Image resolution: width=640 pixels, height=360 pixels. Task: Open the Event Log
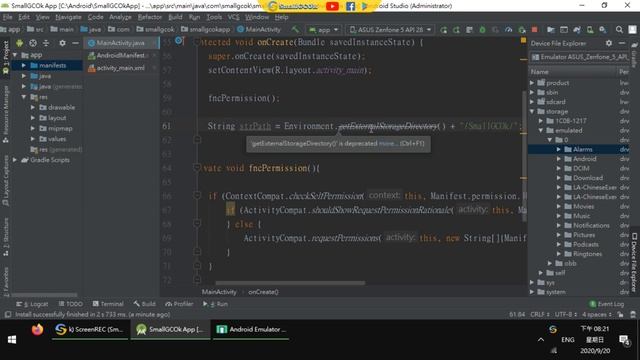pyautogui.click(x=607, y=304)
